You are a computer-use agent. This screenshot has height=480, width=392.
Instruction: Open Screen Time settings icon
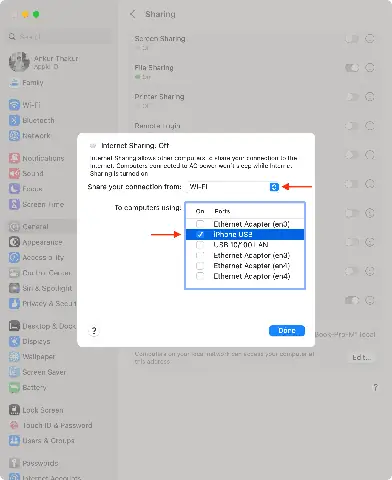[14, 204]
